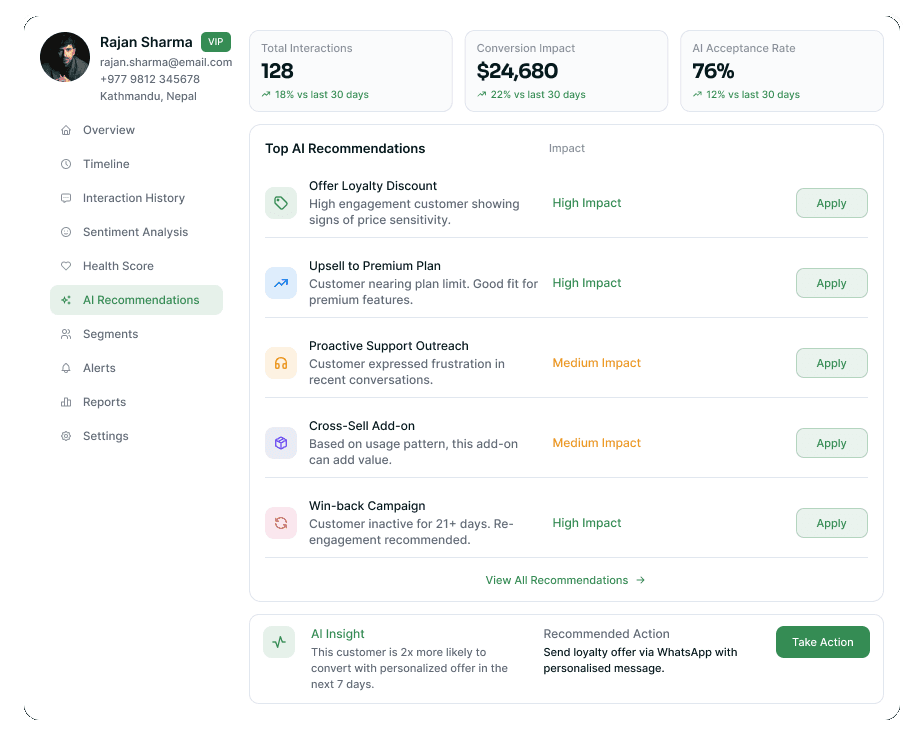Click the Total Interactions value 128

[277, 71]
